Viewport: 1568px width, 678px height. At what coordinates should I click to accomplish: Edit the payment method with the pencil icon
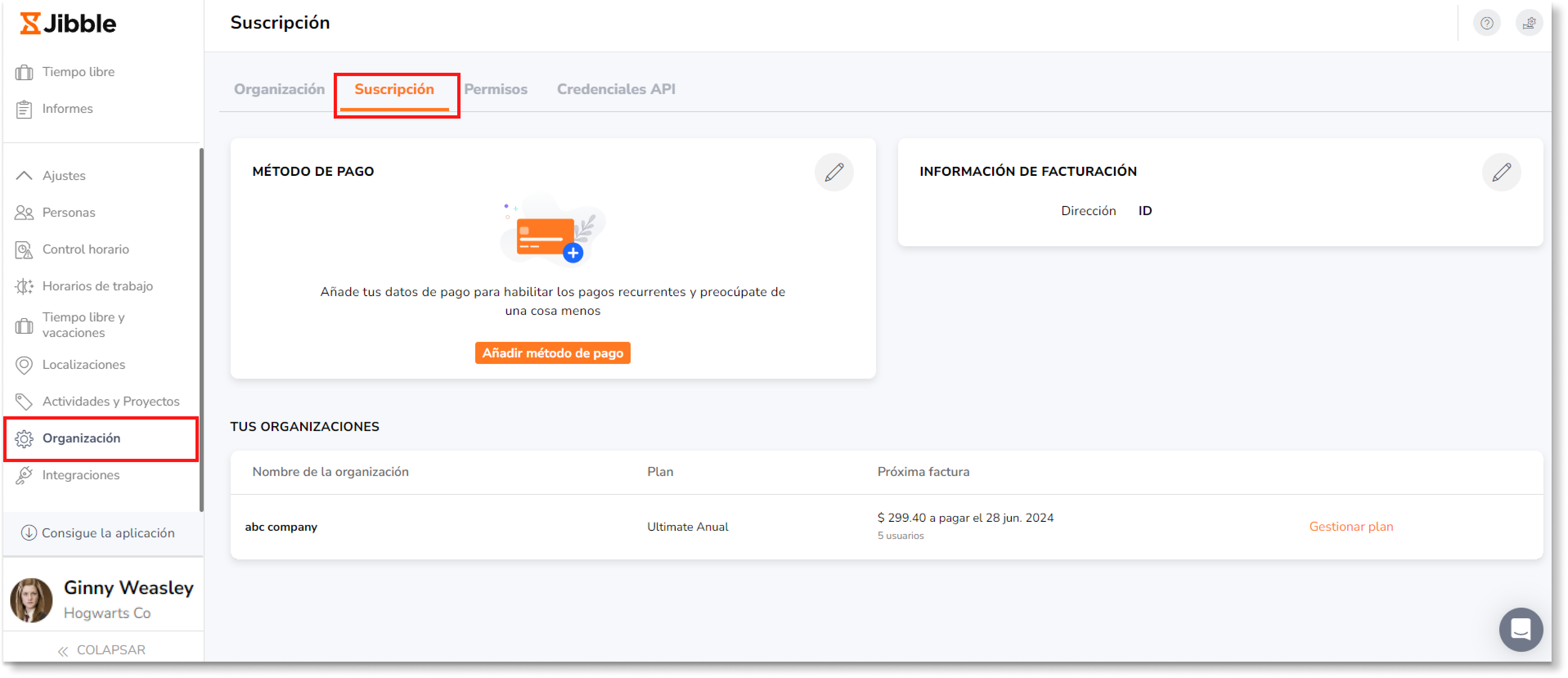click(834, 172)
